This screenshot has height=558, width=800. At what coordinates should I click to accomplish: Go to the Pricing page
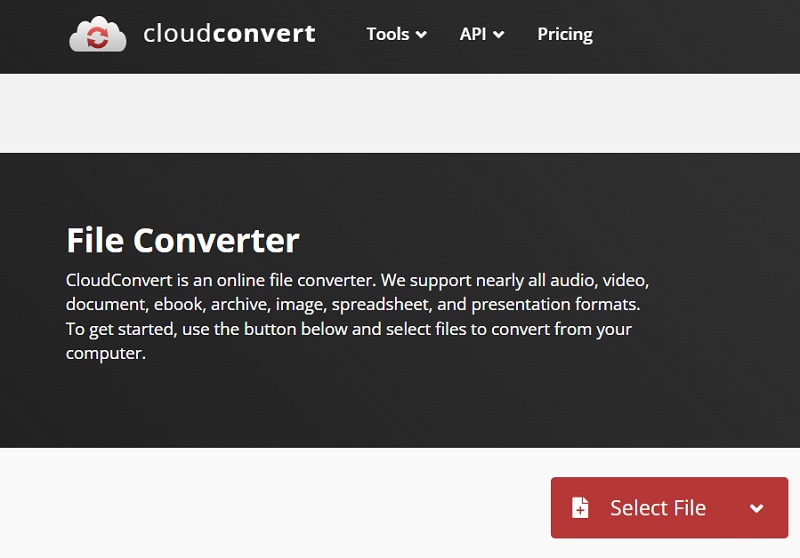click(565, 34)
